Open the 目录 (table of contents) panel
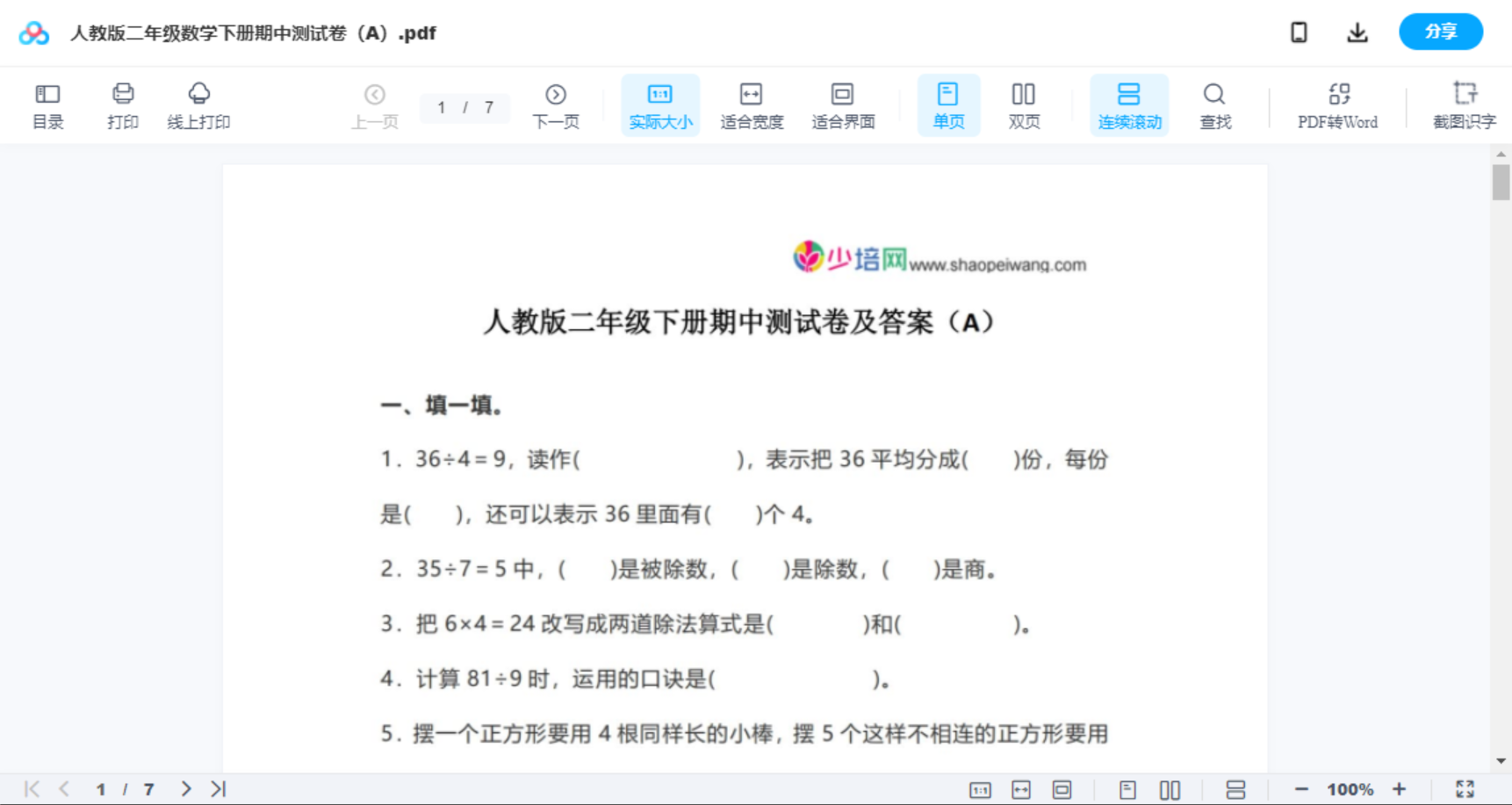 [x=48, y=104]
